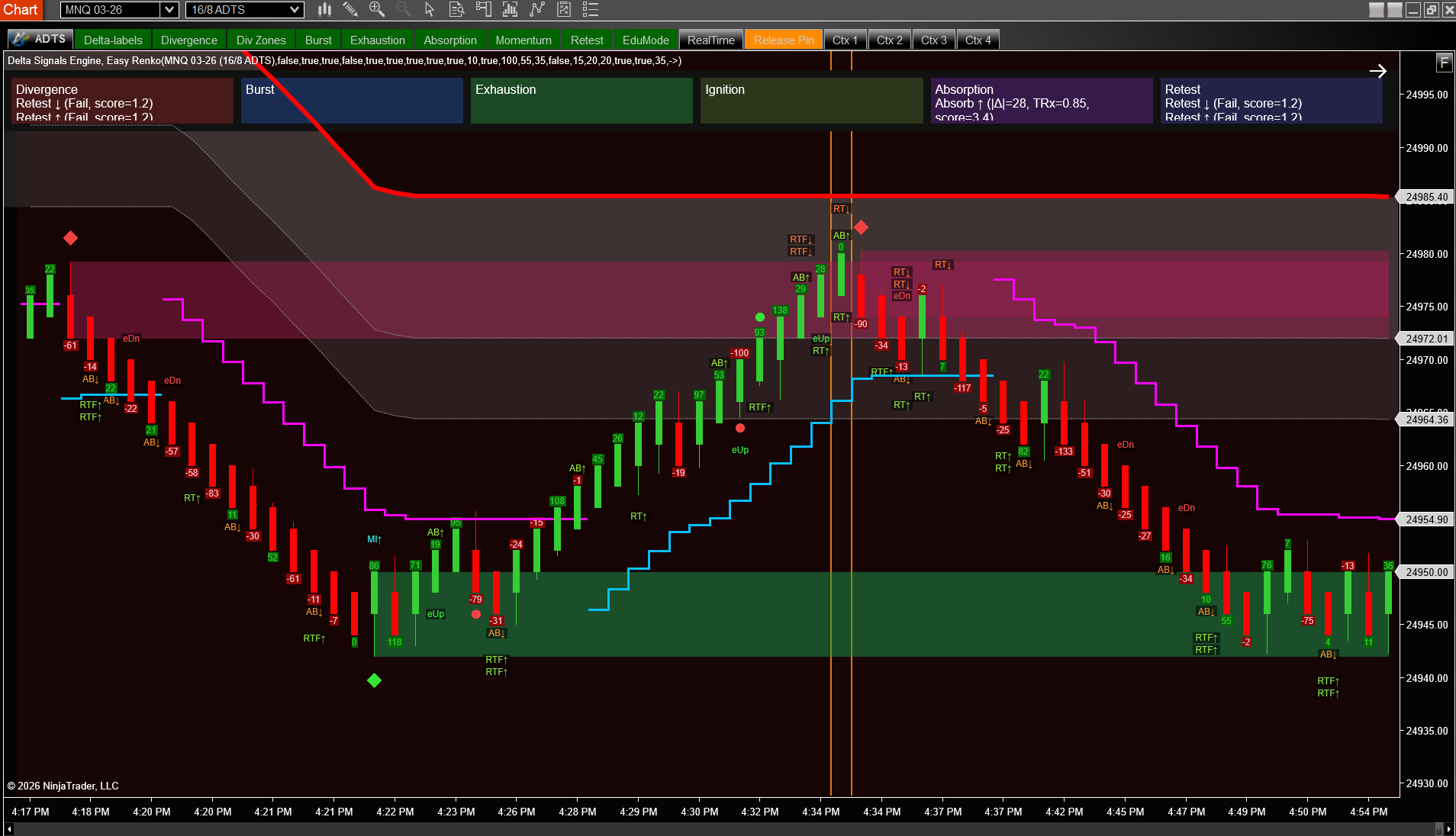Screen dimensions: 1456x836
Task: Disable the EduMode toggle
Action: click(x=645, y=40)
